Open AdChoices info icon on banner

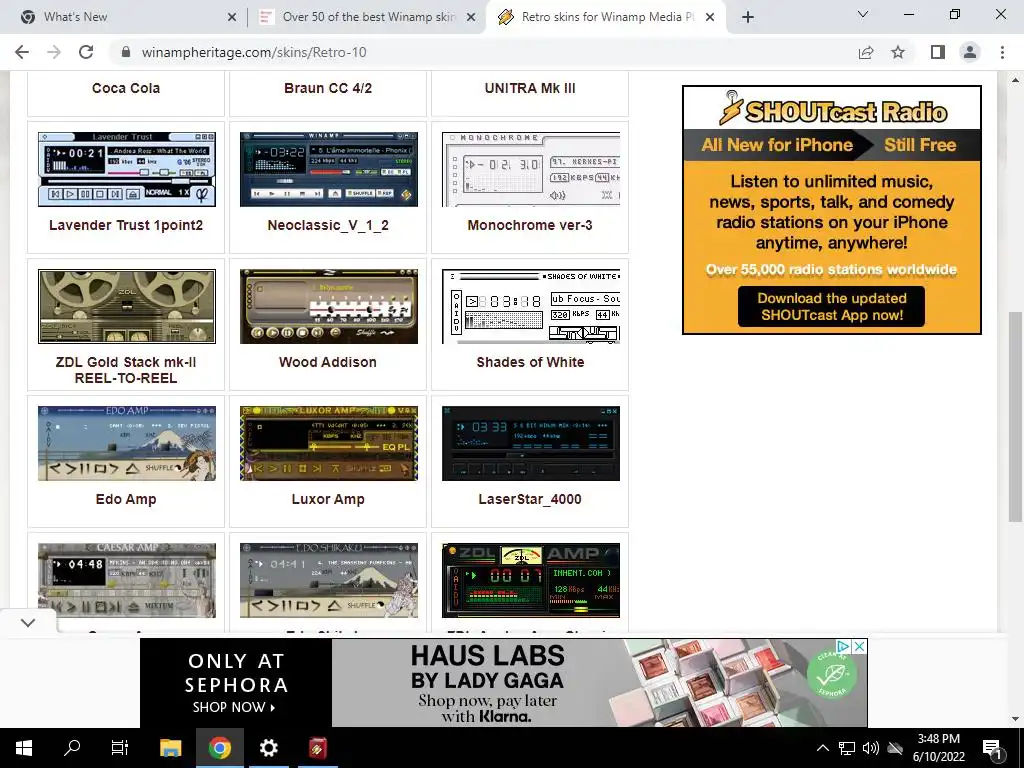coord(844,646)
